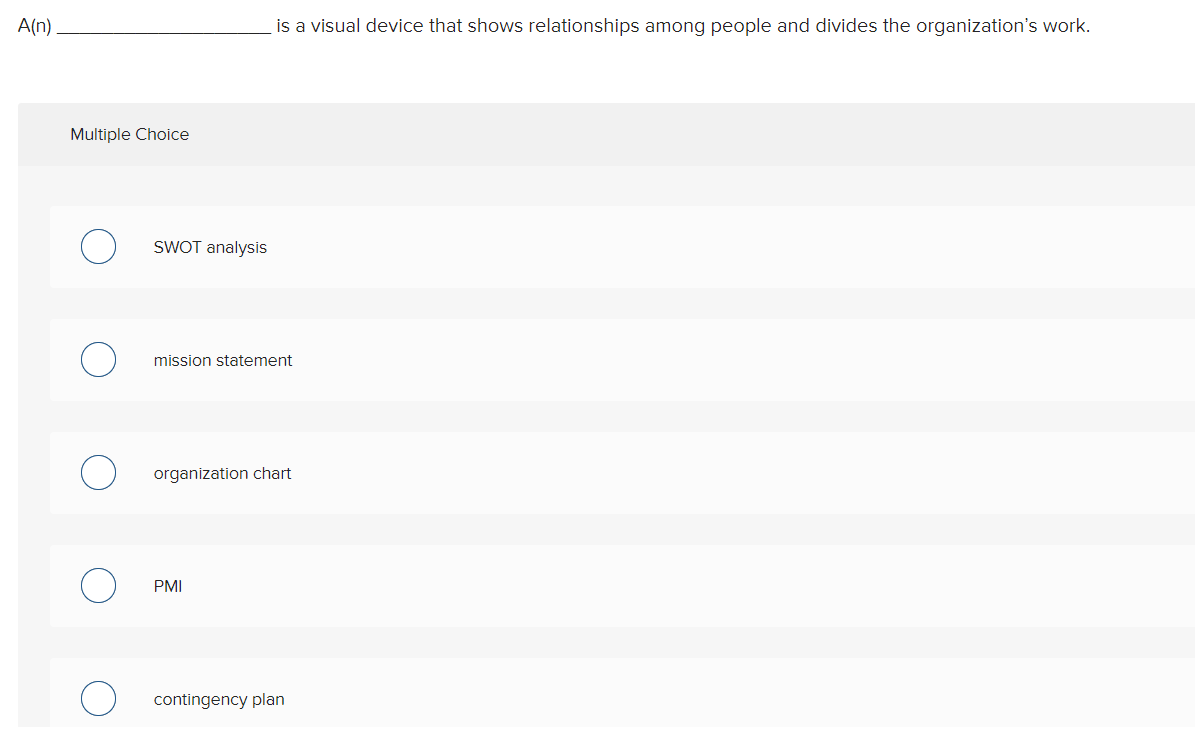This screenshot has height=737, width=1195.
Task: Click the contingency plan answer label
Action: (x=219, y=699)
